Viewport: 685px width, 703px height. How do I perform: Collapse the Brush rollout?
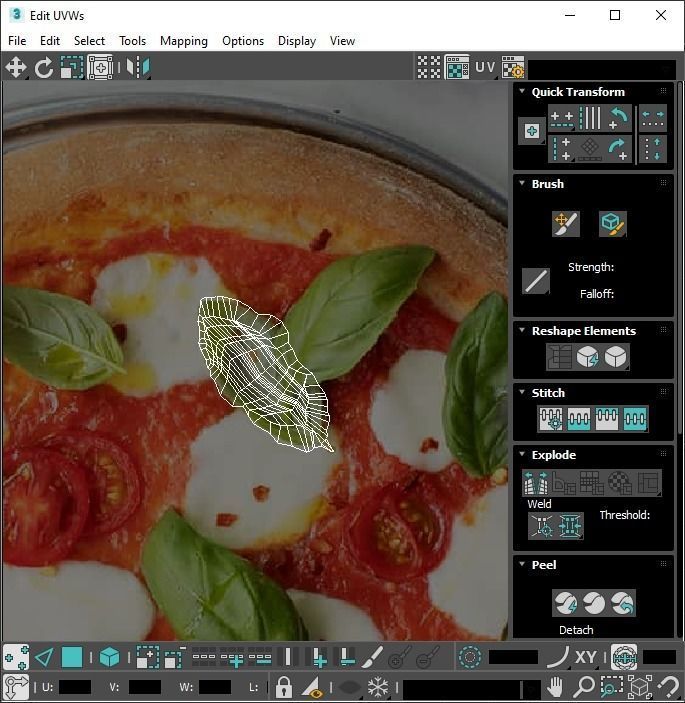[522, 183]
